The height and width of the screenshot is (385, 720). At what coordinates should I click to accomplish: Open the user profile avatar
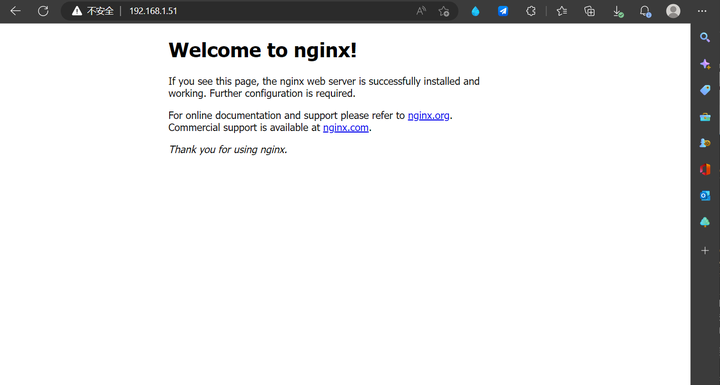click(673, 11)
